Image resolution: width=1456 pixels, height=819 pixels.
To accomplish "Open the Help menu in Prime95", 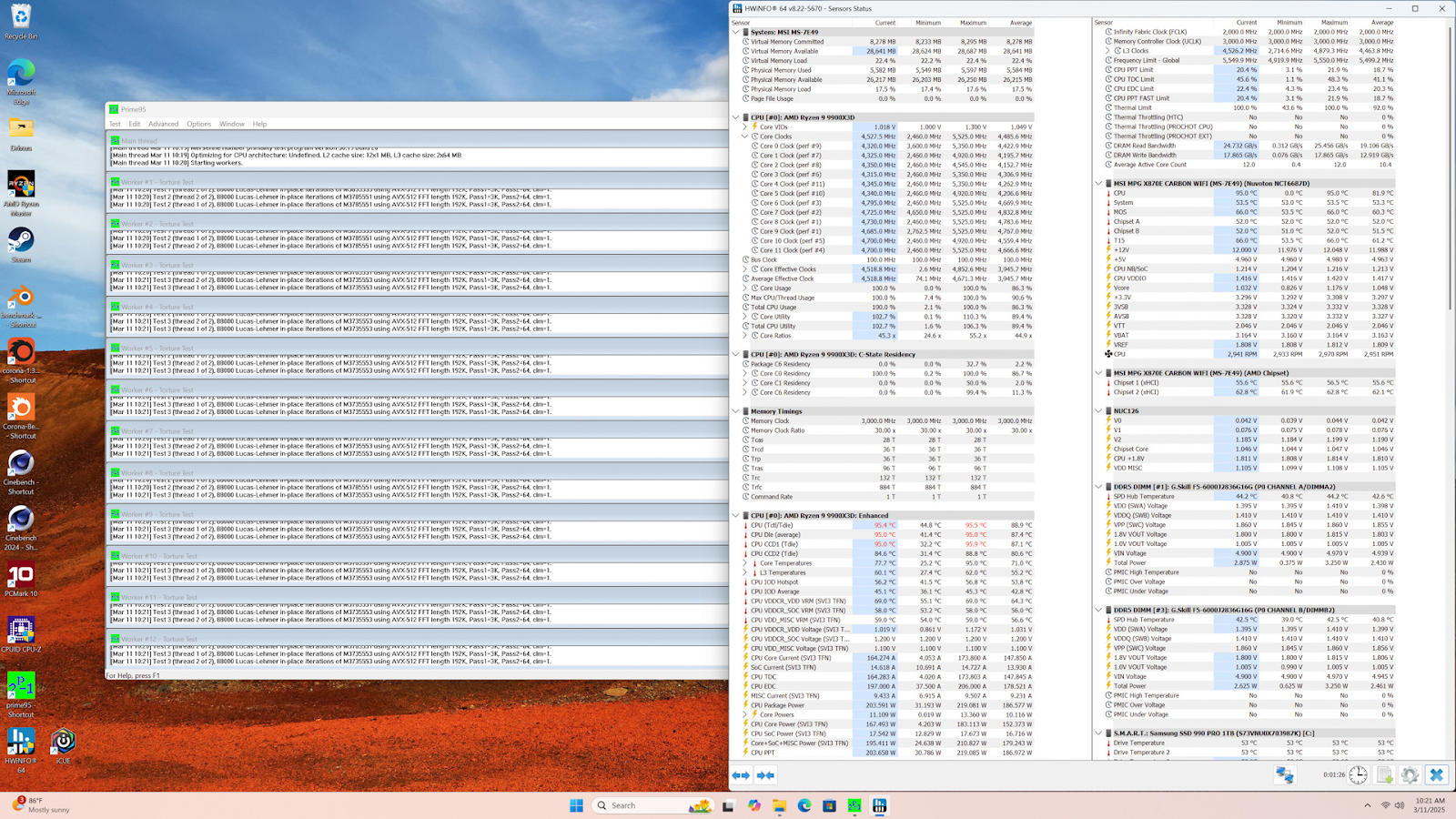I will (260, 124).
